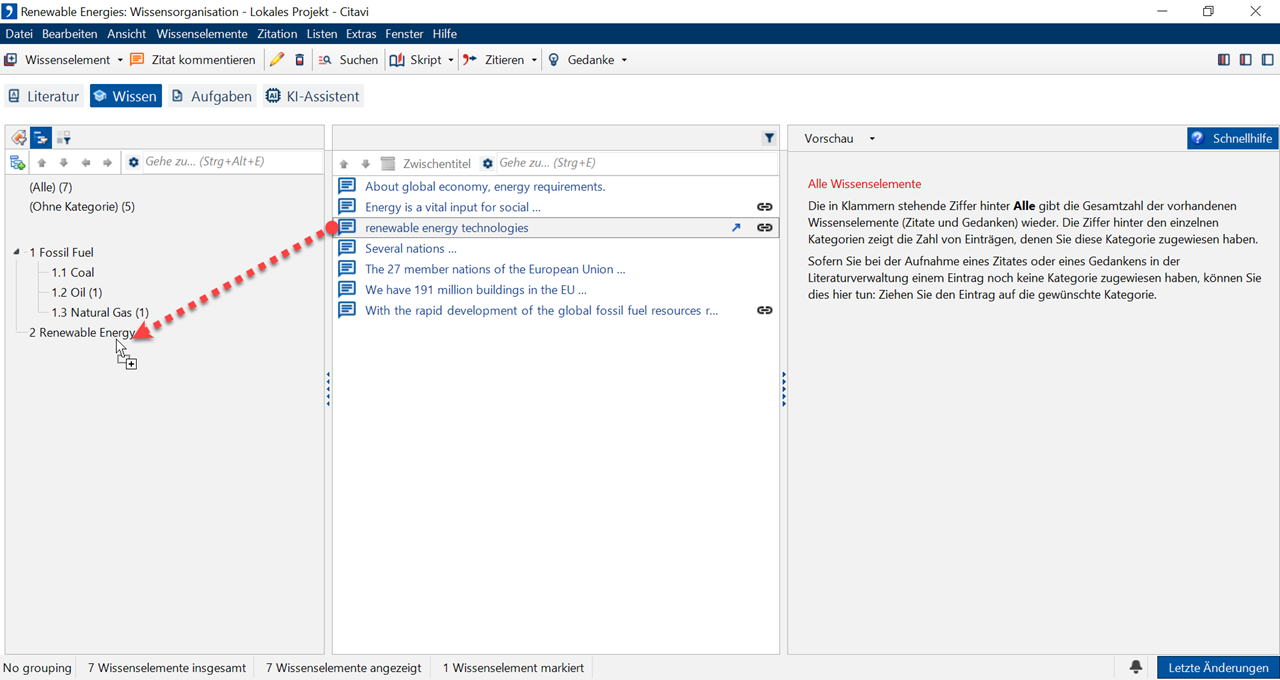Click the pencil edit icon in toolbar
The height and width of the screenshot is (680, 1280).
[277, 60]
